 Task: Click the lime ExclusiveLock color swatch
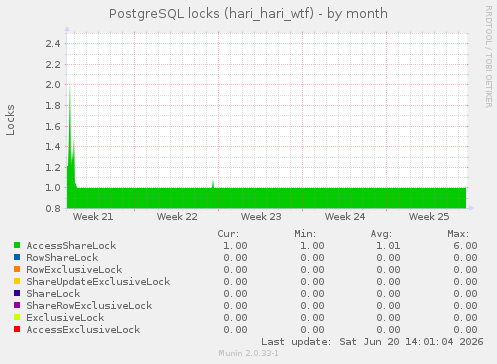[x=17, y=317]
